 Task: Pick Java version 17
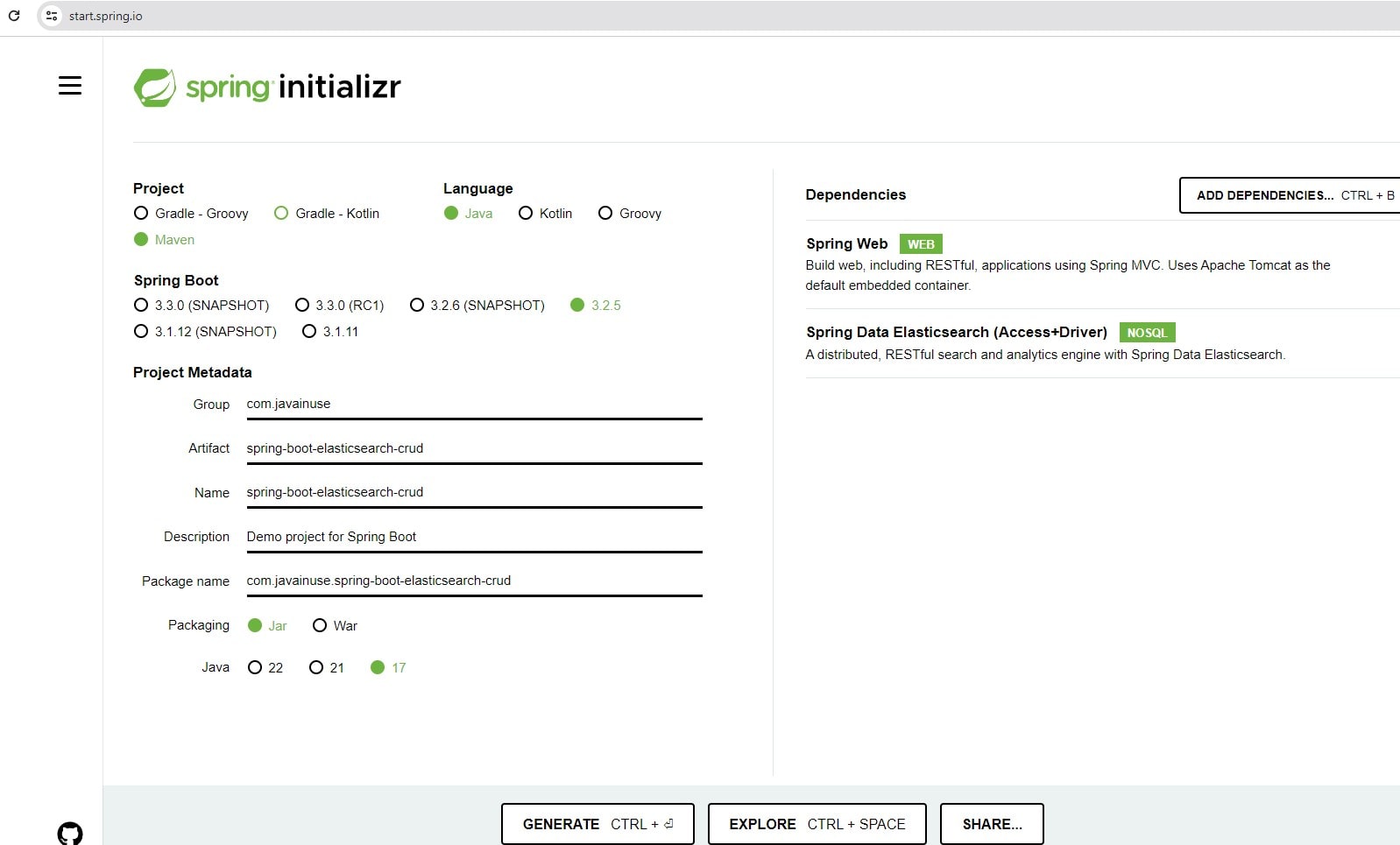point(388,668)
